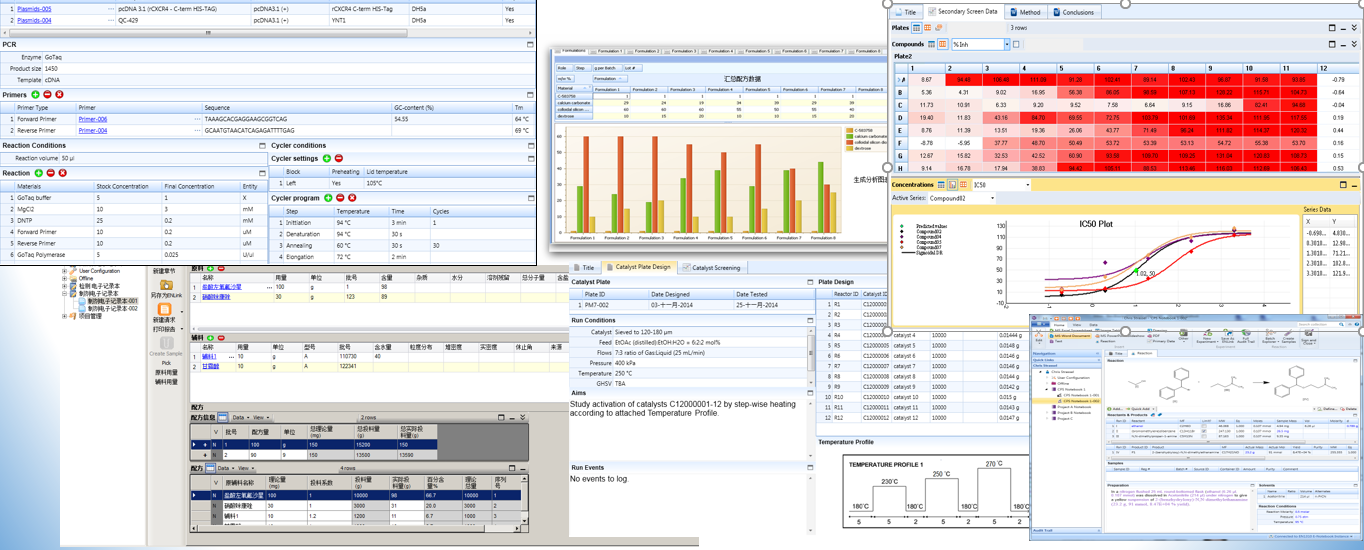Click first Concentrations view icon
The height and width of the screenshot is (550, 1364).
(x=941, y=185)
